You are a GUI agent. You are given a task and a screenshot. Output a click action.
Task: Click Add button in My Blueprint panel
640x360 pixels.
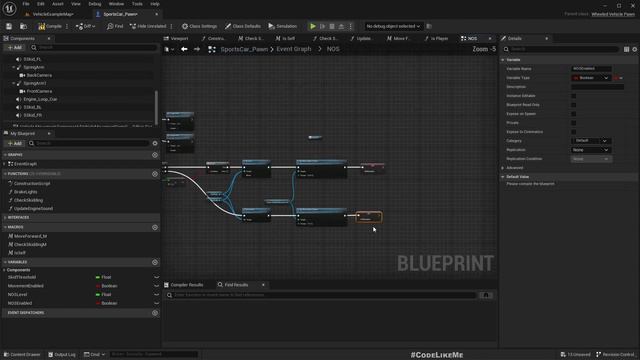(14, 143)
